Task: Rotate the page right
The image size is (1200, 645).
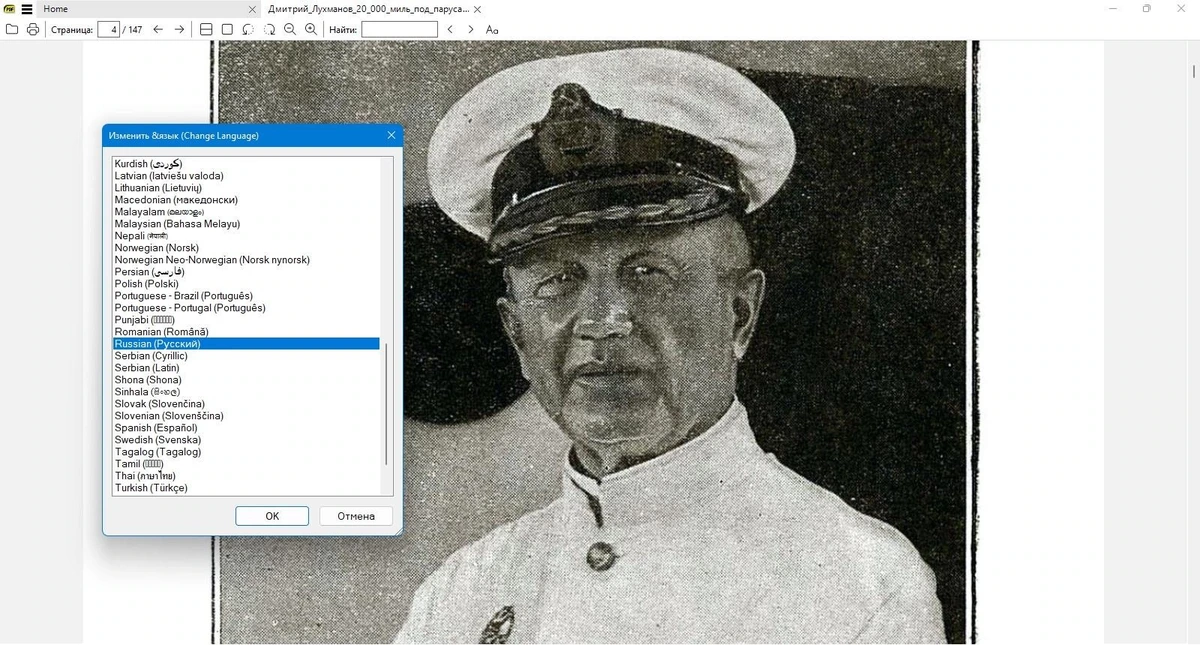Action: pyautogui.click(x=269, y=30)
